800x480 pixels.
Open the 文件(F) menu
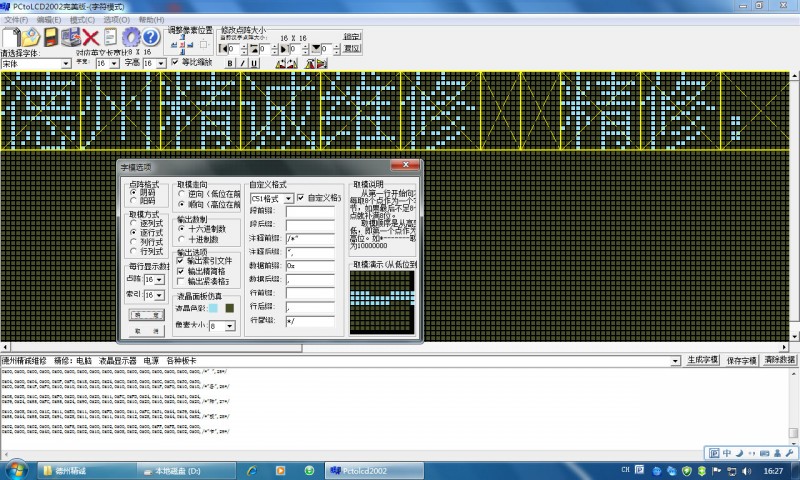coord(16,19)
